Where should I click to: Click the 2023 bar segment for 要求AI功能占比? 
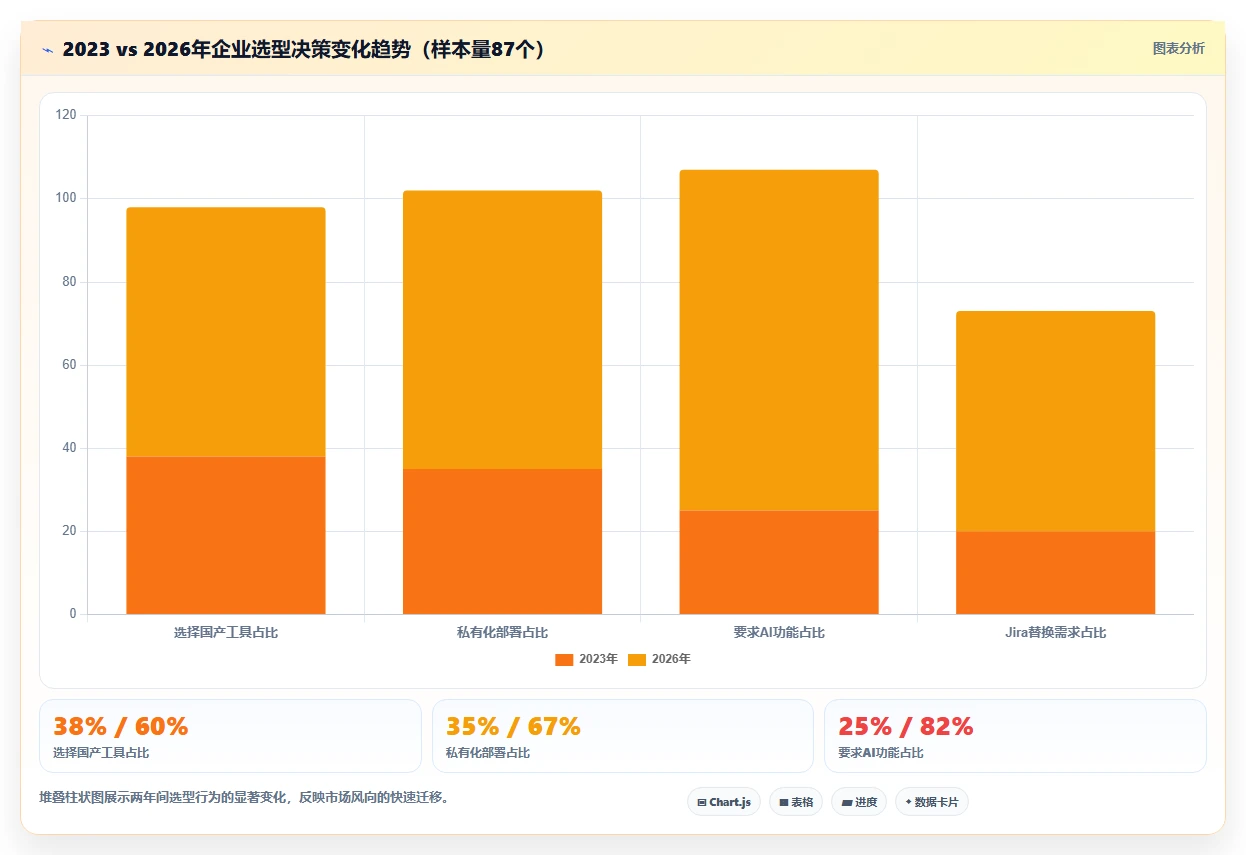[x=779, y=562]
